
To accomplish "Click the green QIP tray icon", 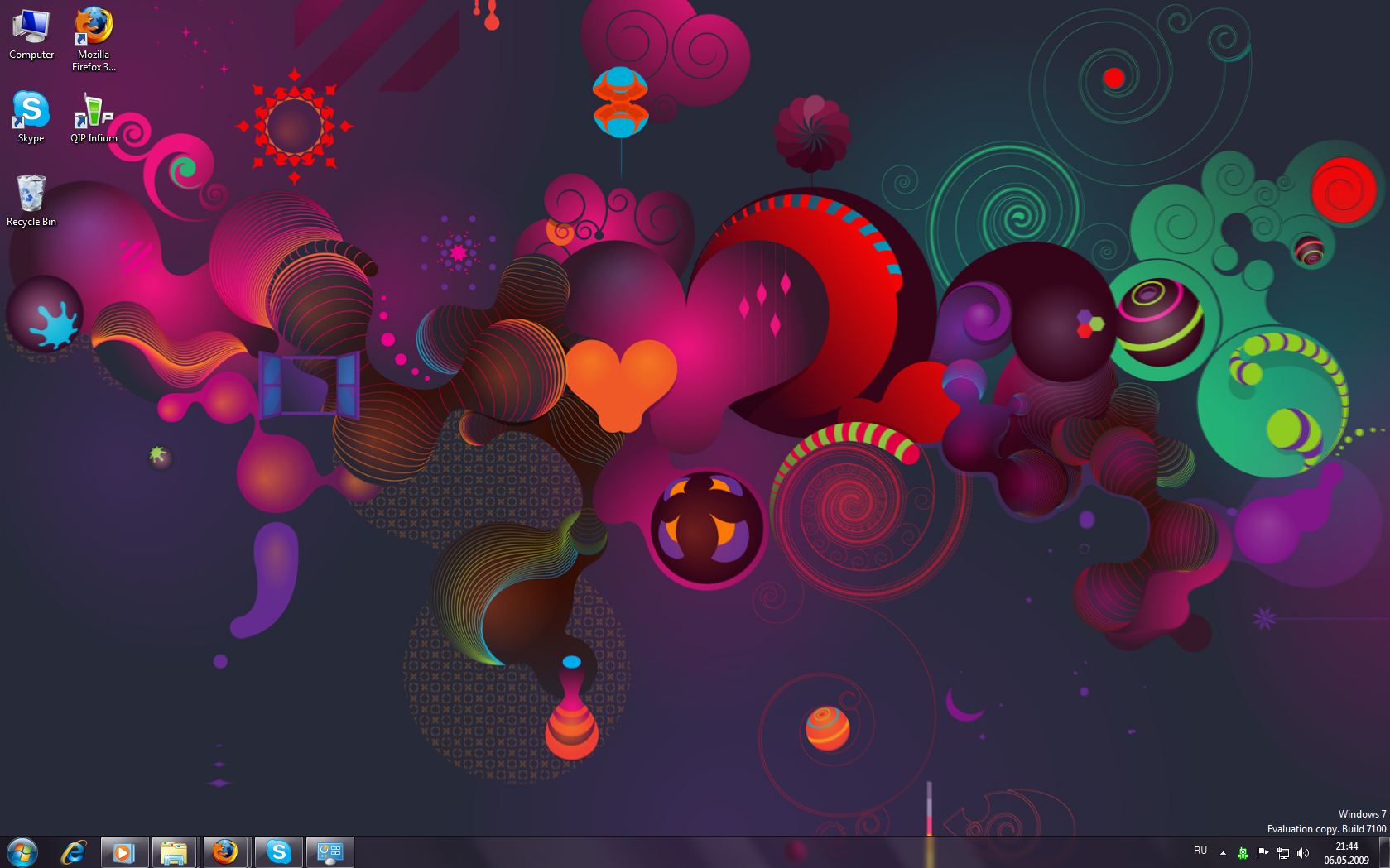I will pyautogui.click(x=1243, y=852).
